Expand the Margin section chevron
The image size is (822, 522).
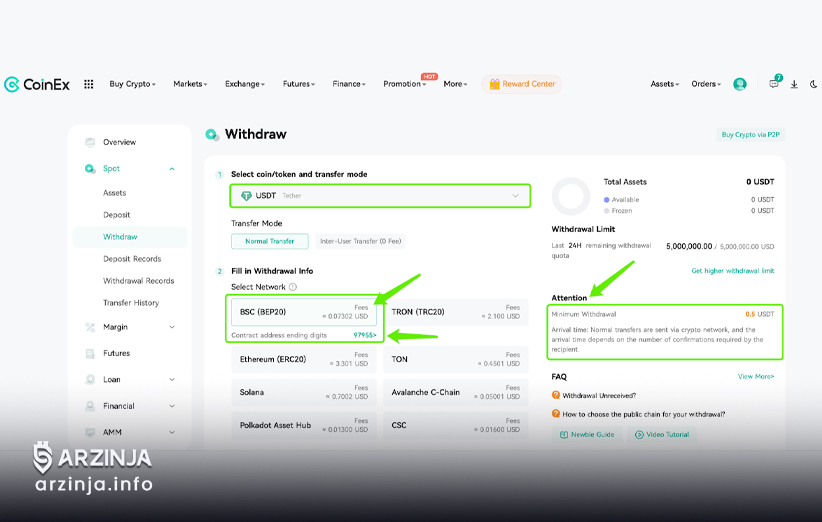tap(172, 327)
